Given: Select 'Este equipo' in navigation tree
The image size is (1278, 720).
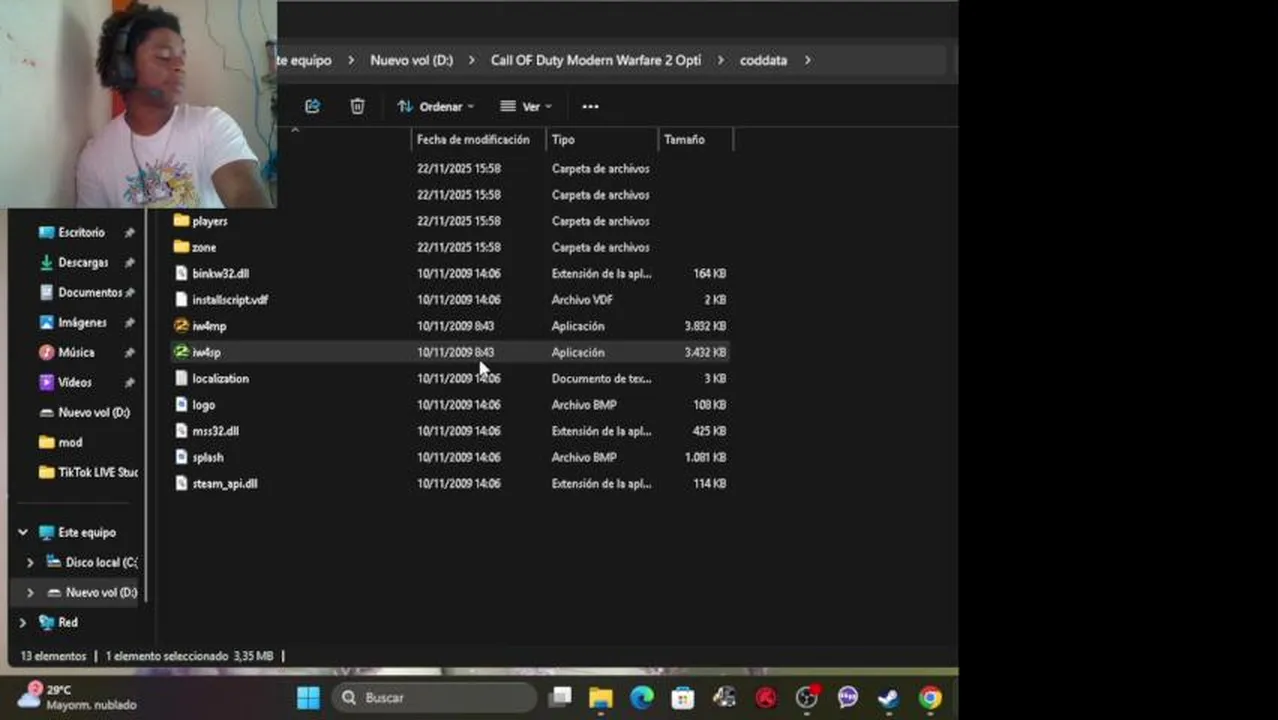Looking at the screenshot, I should pyautogui.click(x=86, y=533).
